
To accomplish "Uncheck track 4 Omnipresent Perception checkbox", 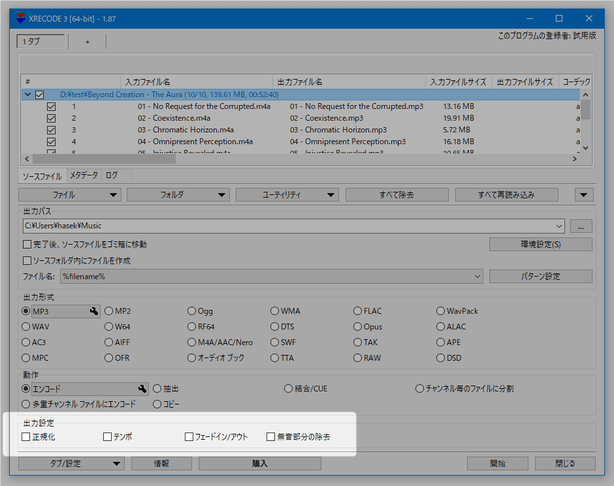I will (51, 142).
